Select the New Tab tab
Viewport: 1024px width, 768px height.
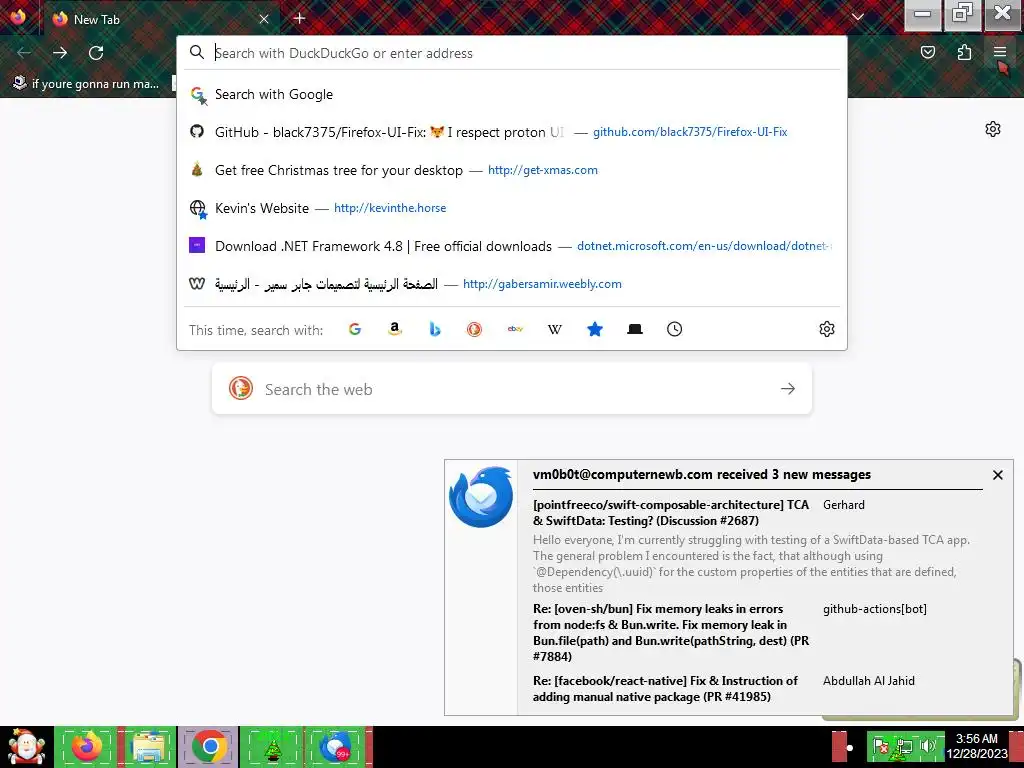click(x=161, y=19)
